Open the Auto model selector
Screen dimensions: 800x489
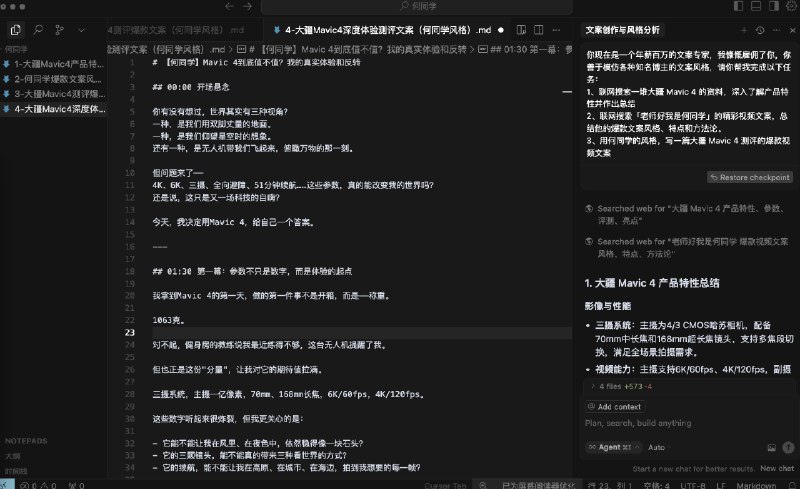pyautogui.click(x=657, y=446)
